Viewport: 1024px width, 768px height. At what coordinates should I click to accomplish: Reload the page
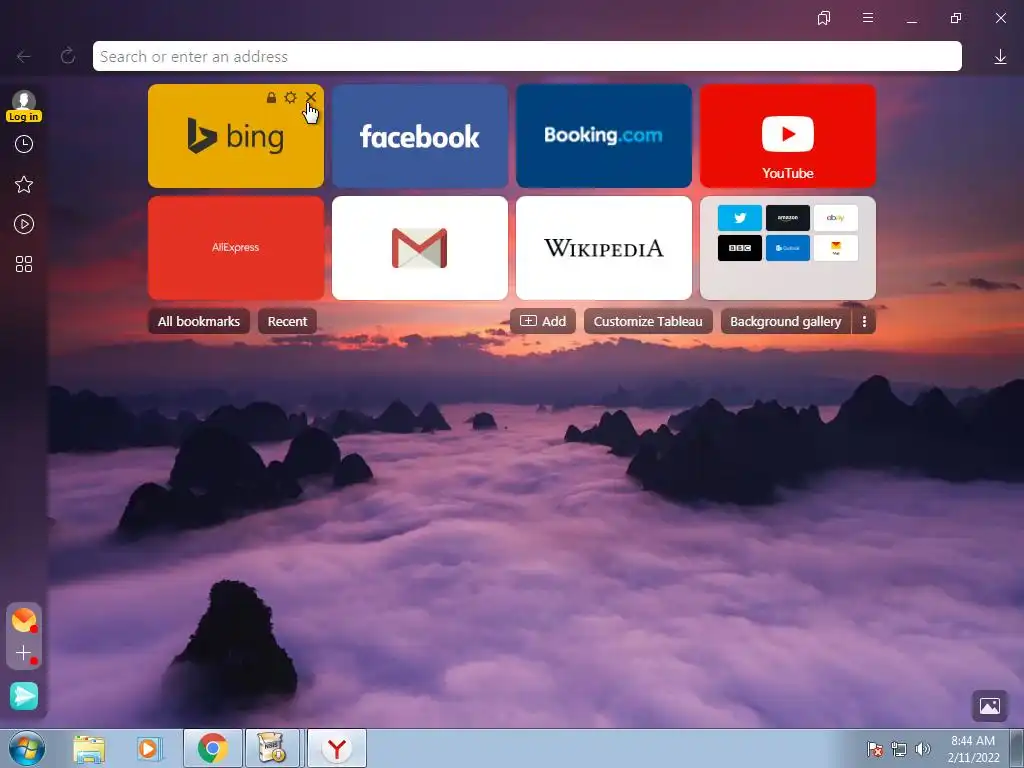pos(67,56)
